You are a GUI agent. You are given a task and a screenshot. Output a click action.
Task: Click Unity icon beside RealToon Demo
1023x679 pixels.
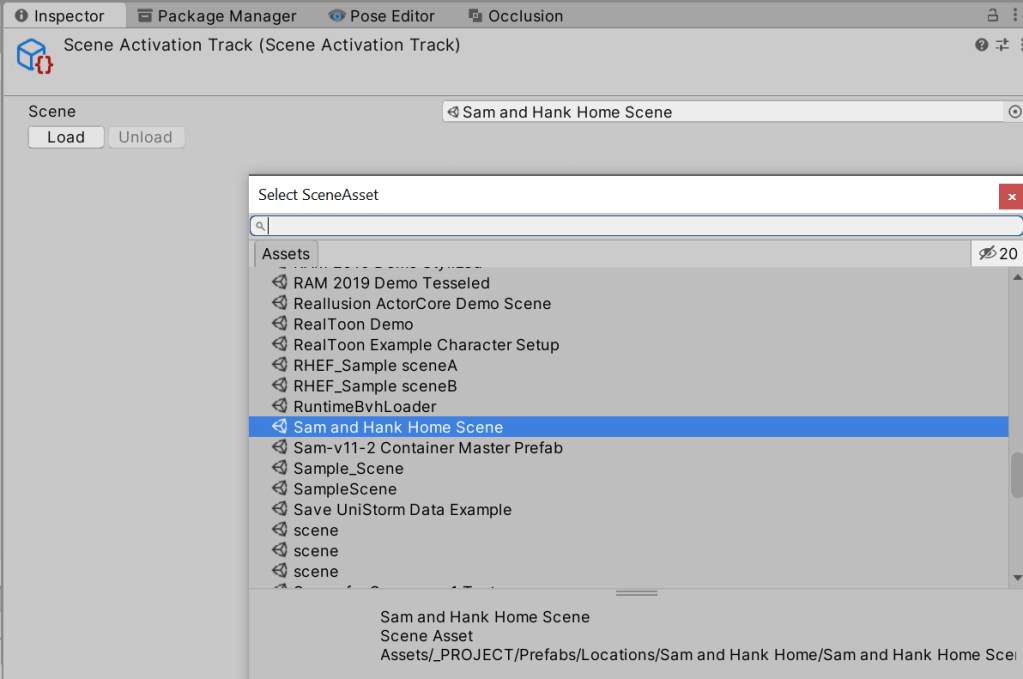280,323
